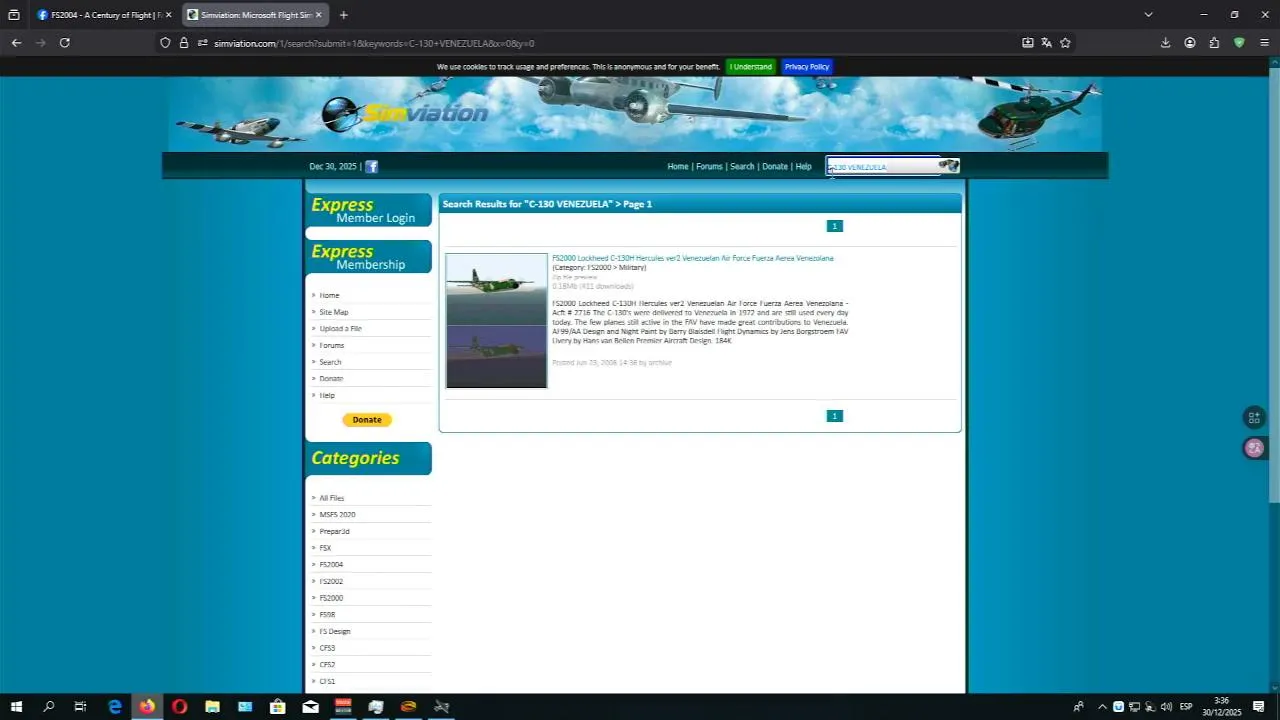Click the padlock site info icon
The height and width of the screenshot is (720, 1280).
click(x=184, y=43)
